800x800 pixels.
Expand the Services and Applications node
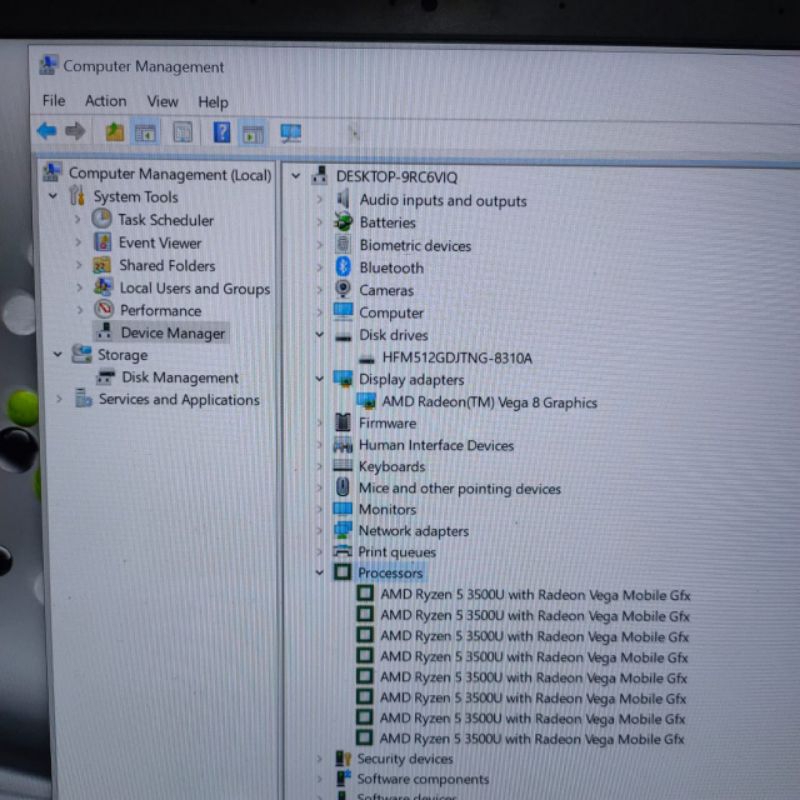[59, 400]
